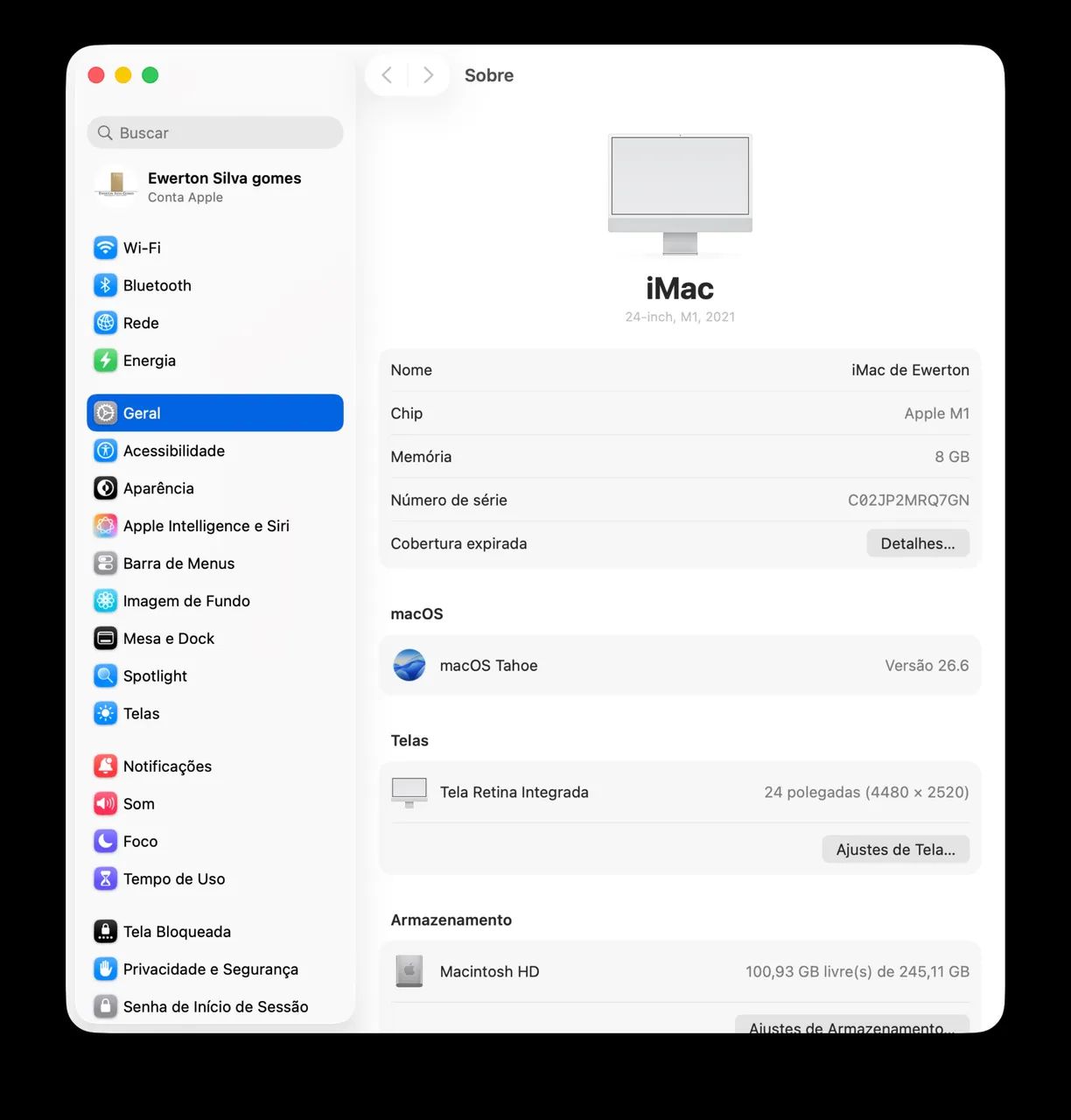Click the Imagem de Fundo icon
The image size is (1071, 1120).
pos(105,601)
